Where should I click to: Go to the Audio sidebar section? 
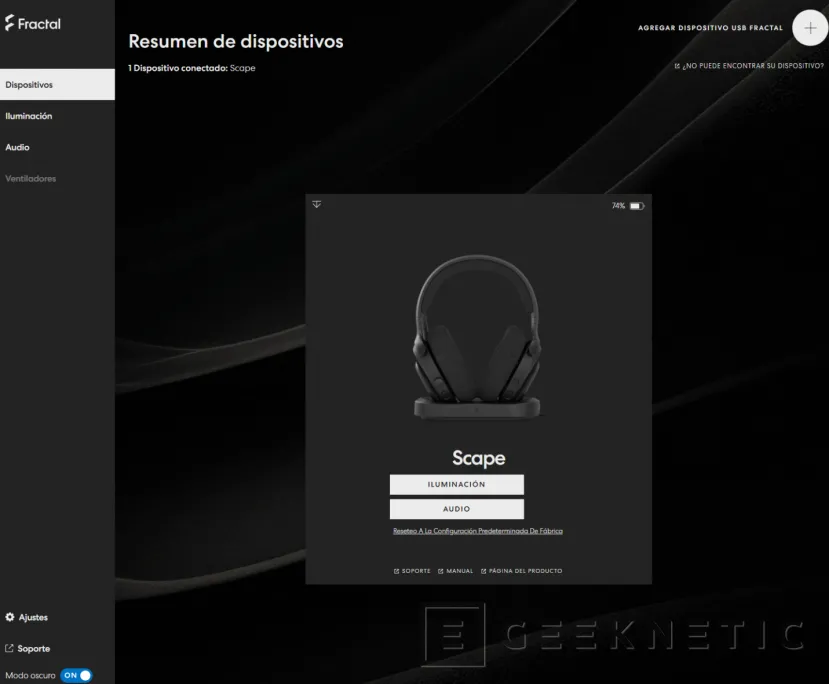click(x=18, y=147)
